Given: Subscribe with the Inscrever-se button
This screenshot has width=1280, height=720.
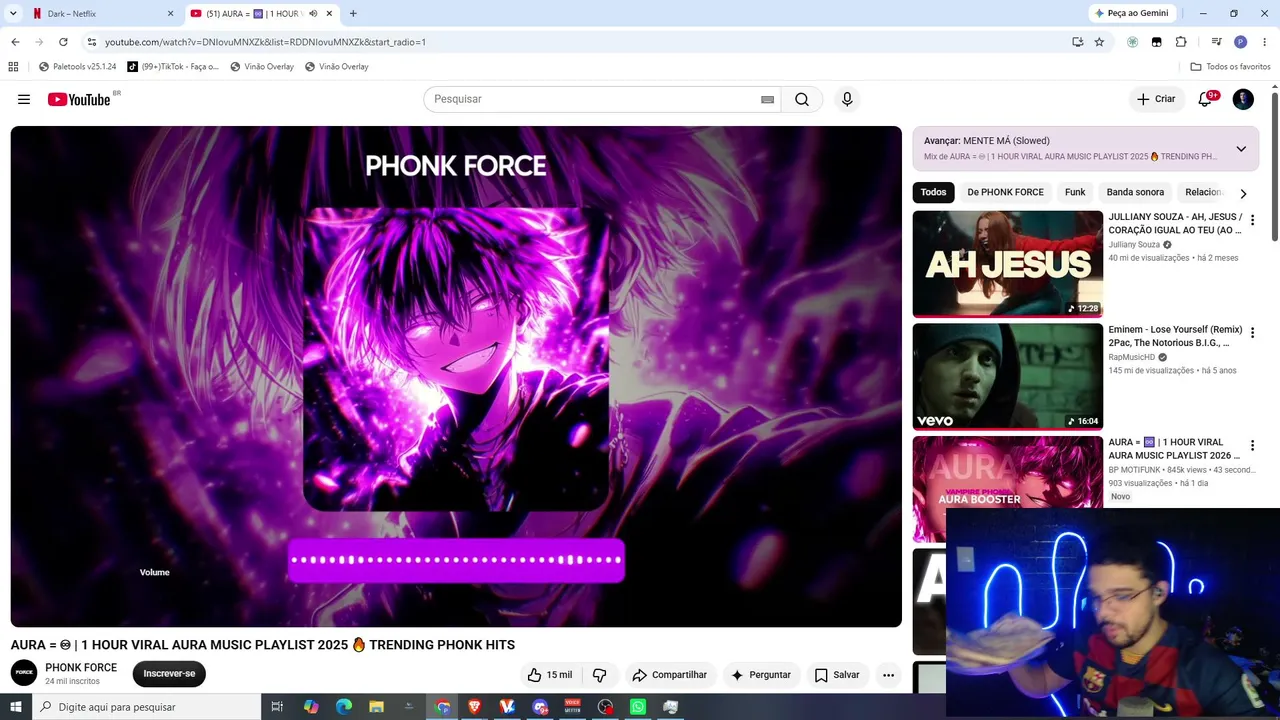Looking at the screenshot, I should 169,674.
